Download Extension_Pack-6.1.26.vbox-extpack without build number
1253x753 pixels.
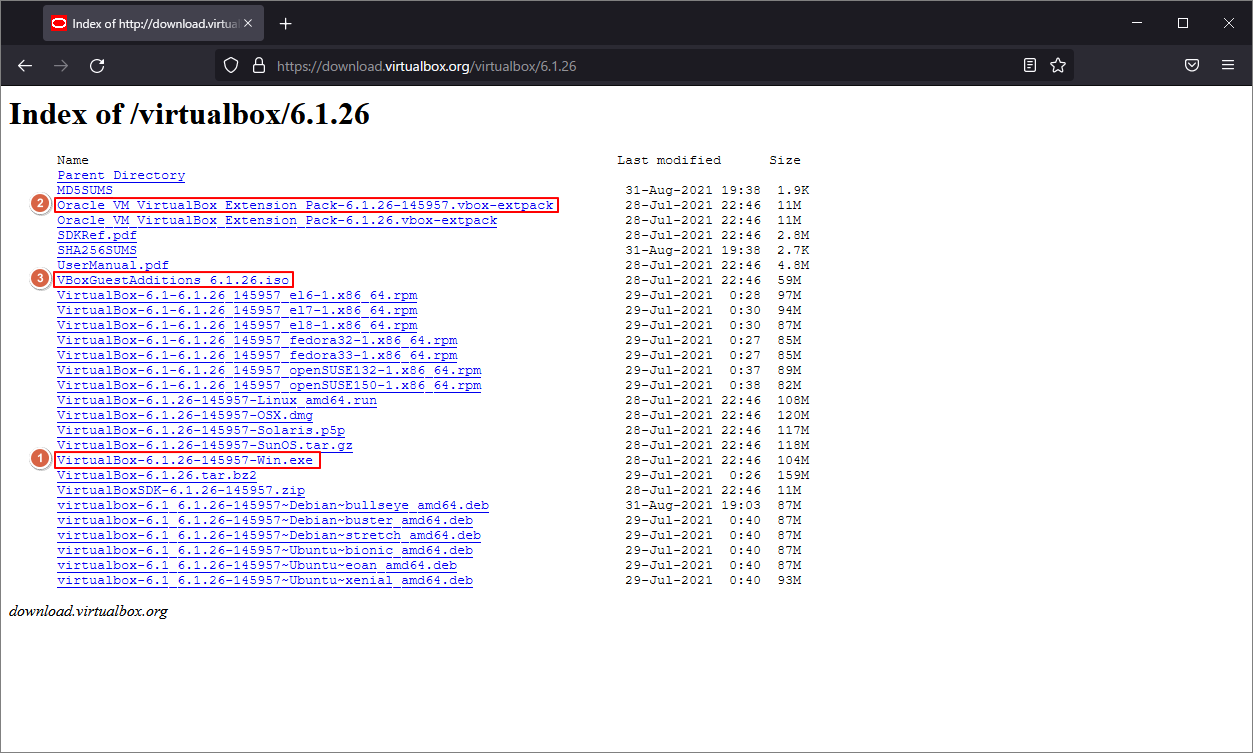(277, 220)
